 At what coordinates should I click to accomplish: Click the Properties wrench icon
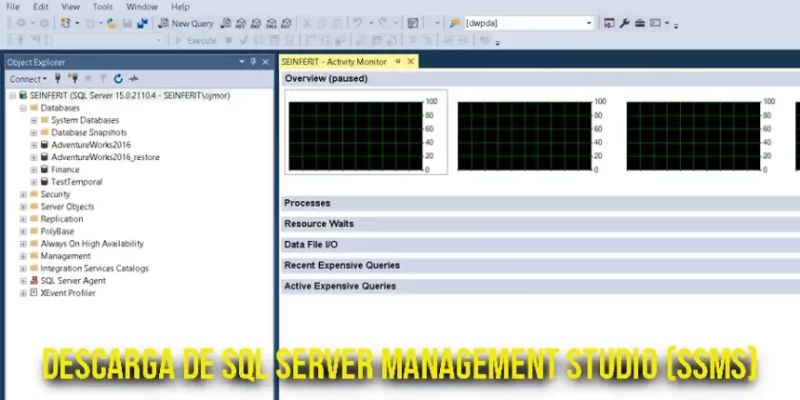pos(624,23)
